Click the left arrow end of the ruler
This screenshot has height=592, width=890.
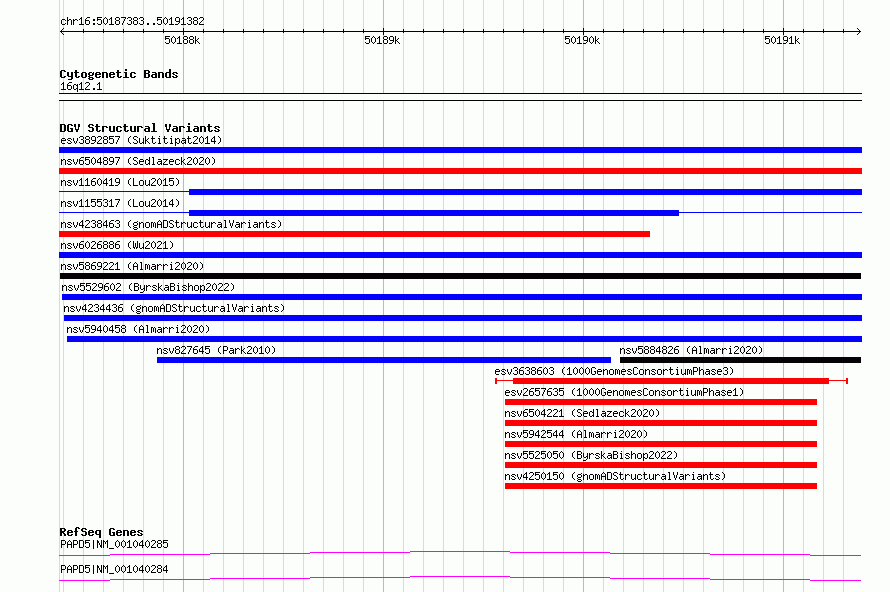tap(62, 31)
